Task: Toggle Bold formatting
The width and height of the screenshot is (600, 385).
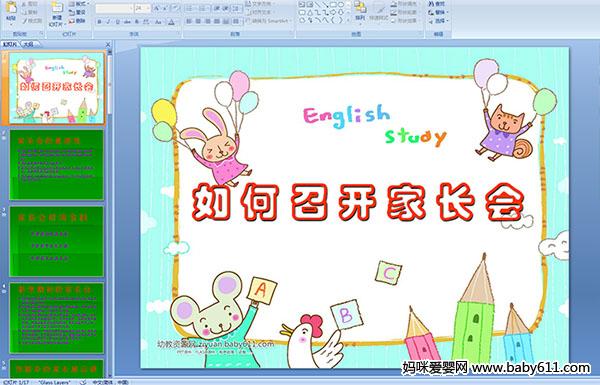Action: 99,22
